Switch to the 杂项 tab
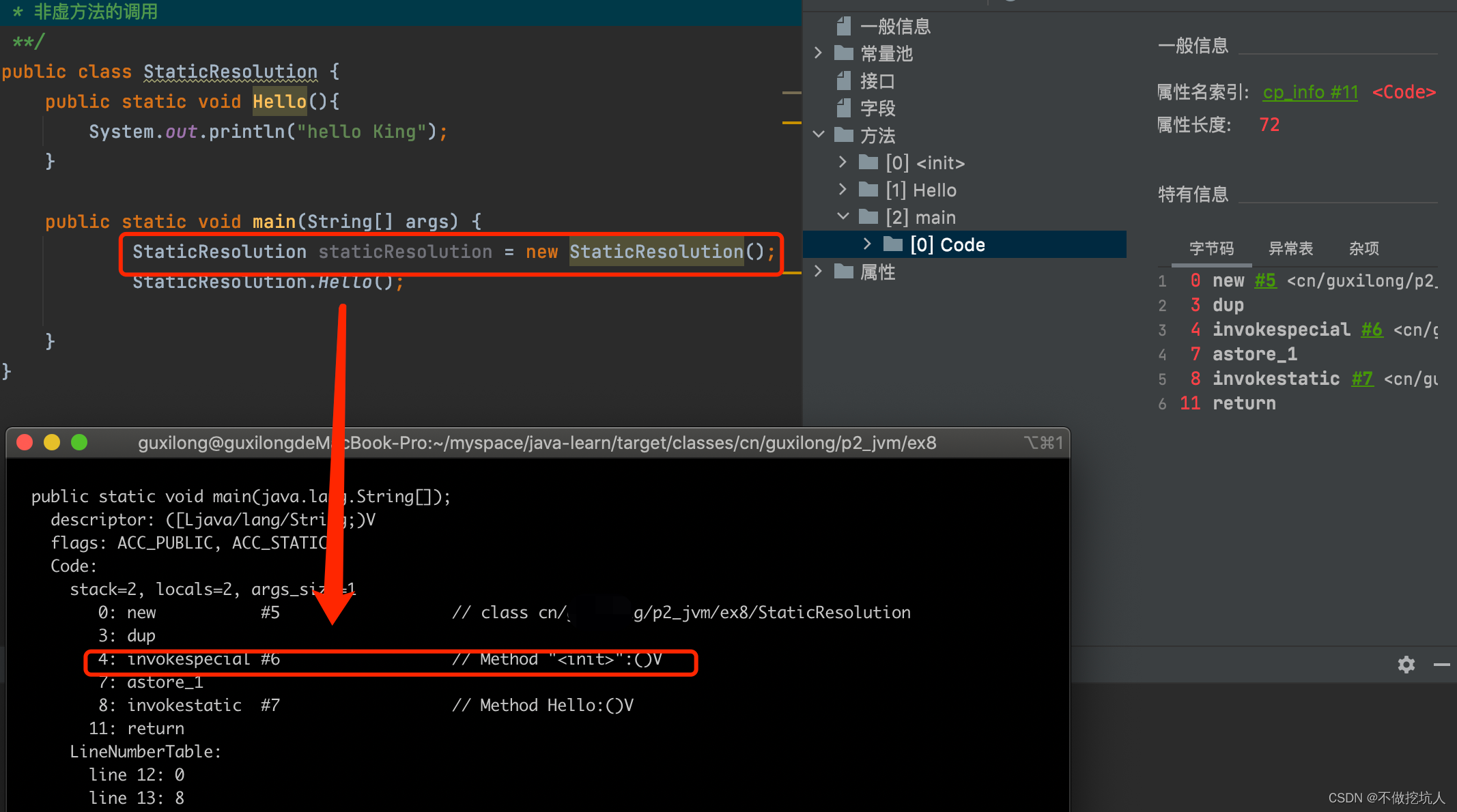This screenshot has height=812, width=1457. point(1363,248)
